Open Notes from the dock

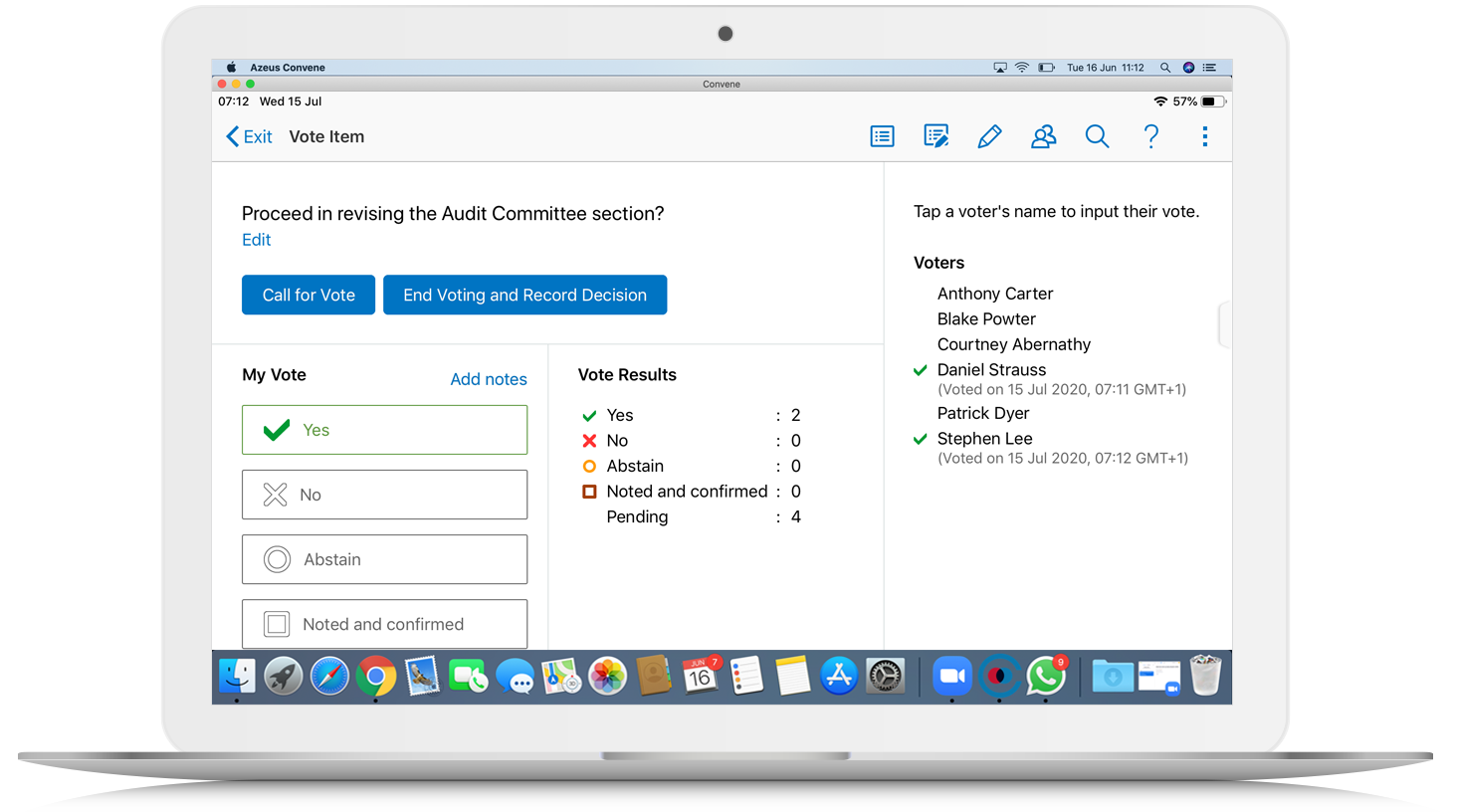(792, 677)
